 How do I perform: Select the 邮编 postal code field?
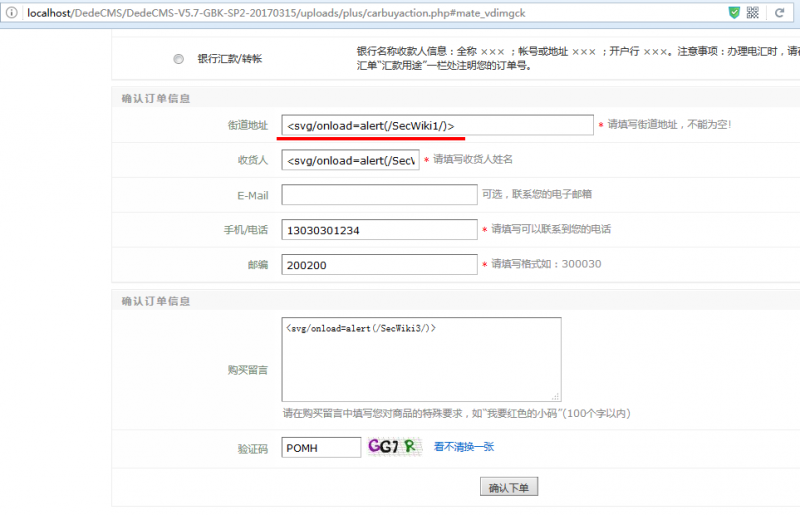pos(379,265)
